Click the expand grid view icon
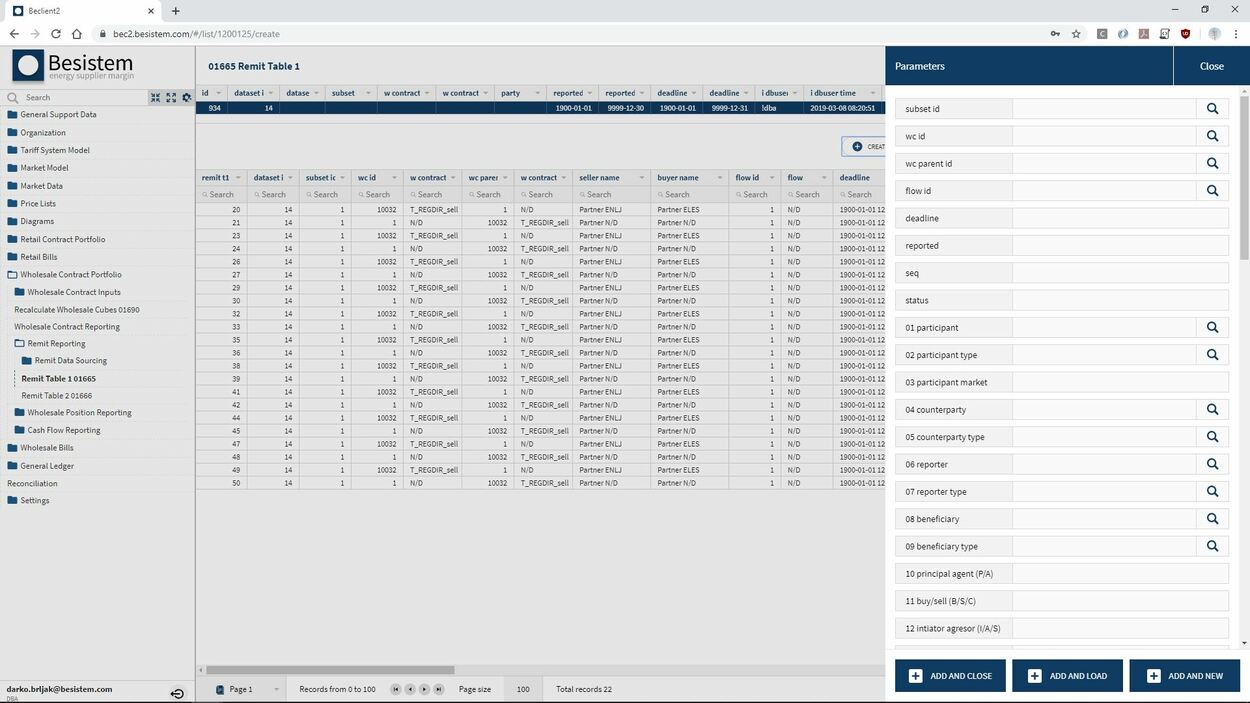The width and height of the screenshot is (1250, 703). coord(171,97)
